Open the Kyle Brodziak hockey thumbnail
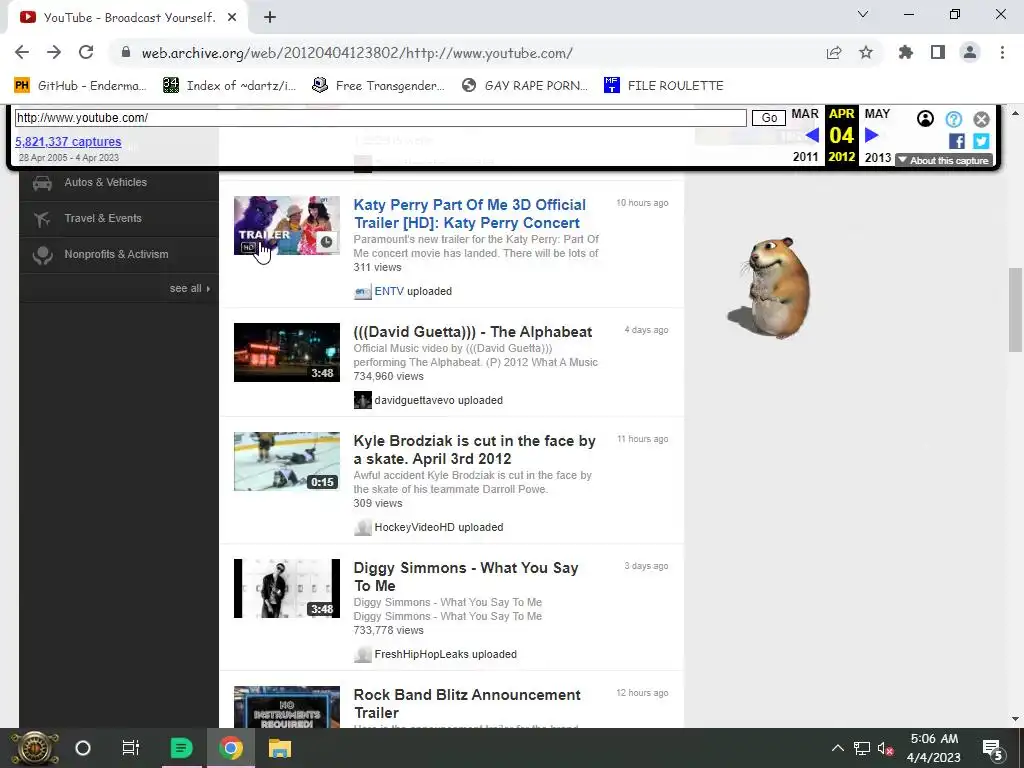This screenshot has width=1024, height=768. pyautogui.click(x=287, y=462)
